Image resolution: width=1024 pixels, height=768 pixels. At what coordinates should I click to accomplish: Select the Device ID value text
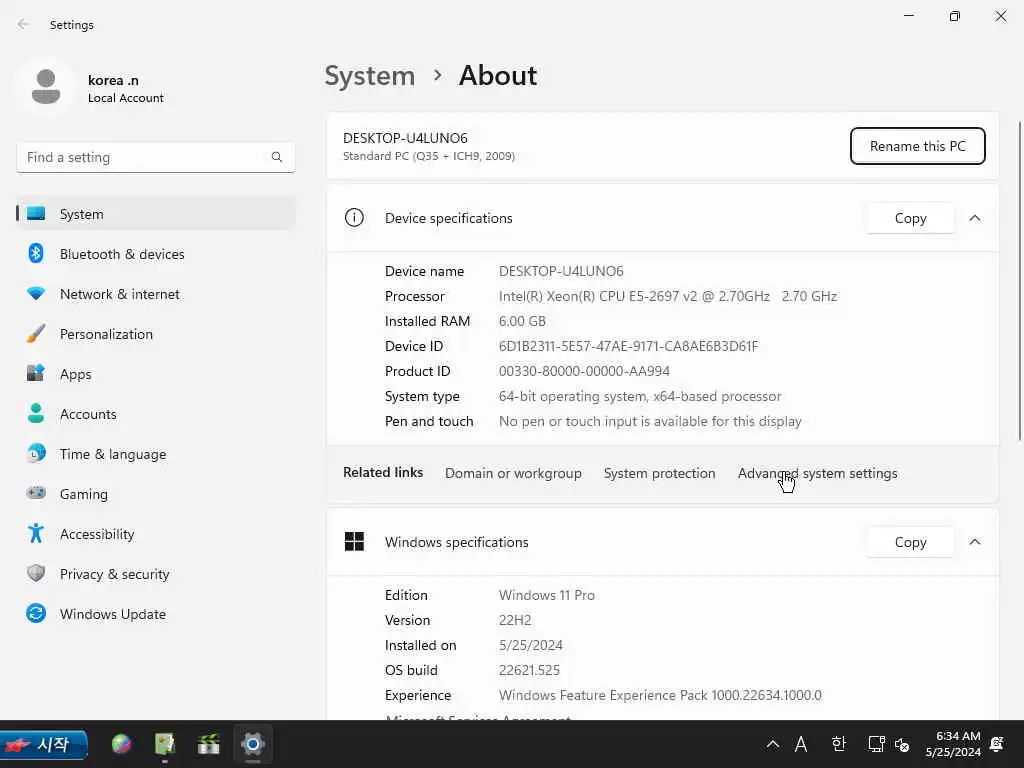tap(628, 346)
